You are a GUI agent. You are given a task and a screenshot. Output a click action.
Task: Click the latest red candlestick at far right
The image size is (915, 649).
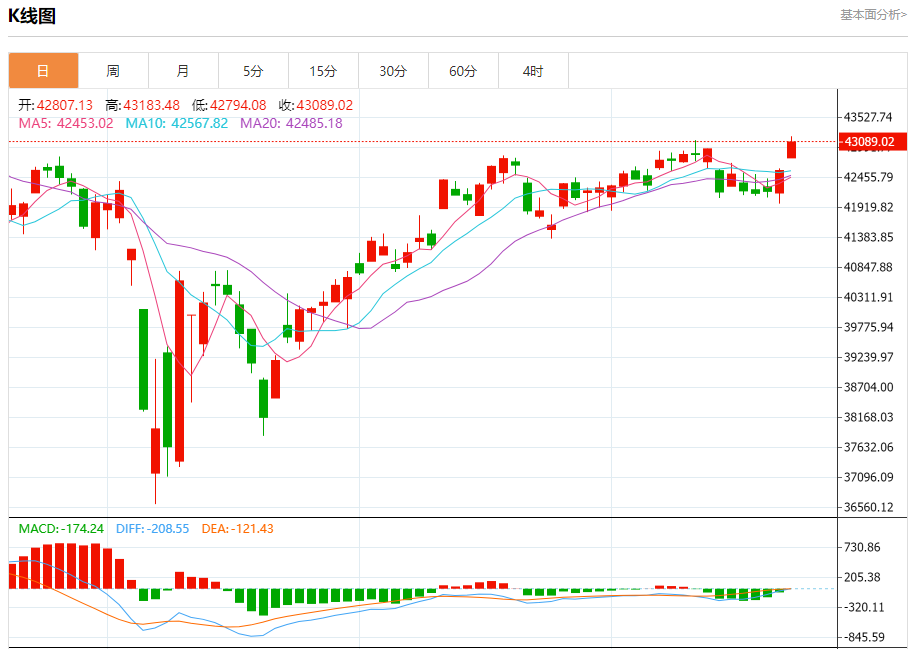791,149
